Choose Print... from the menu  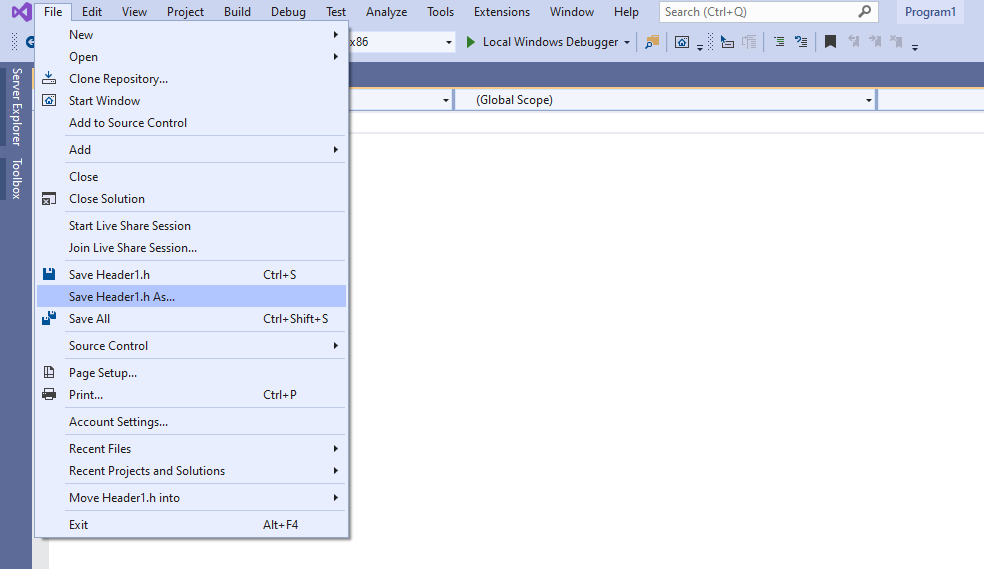click(x=191, y=394)
